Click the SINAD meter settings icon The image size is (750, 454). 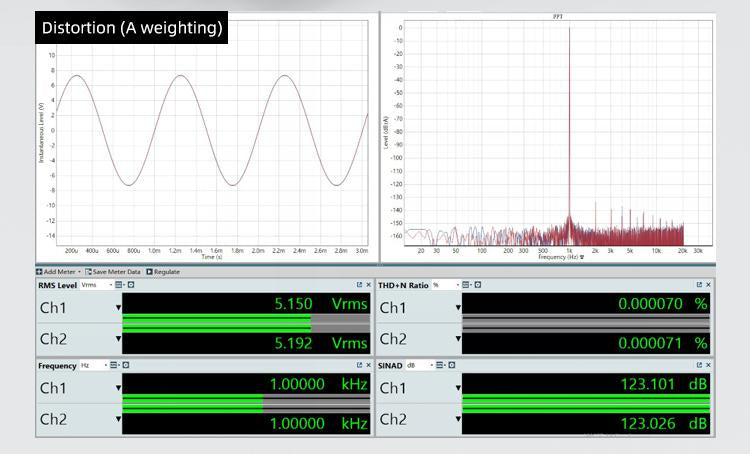451,366
